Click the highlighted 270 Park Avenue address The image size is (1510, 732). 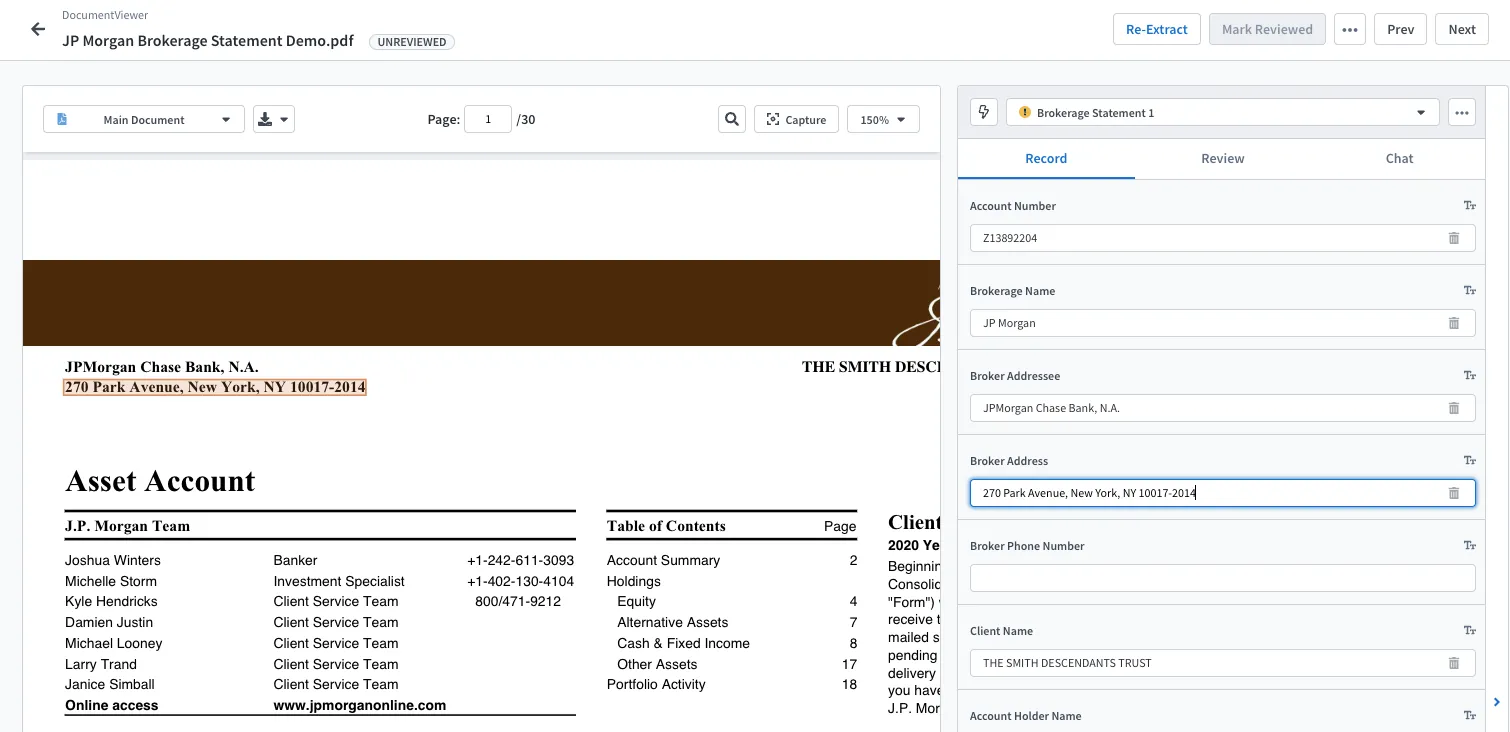pos(215,387)
